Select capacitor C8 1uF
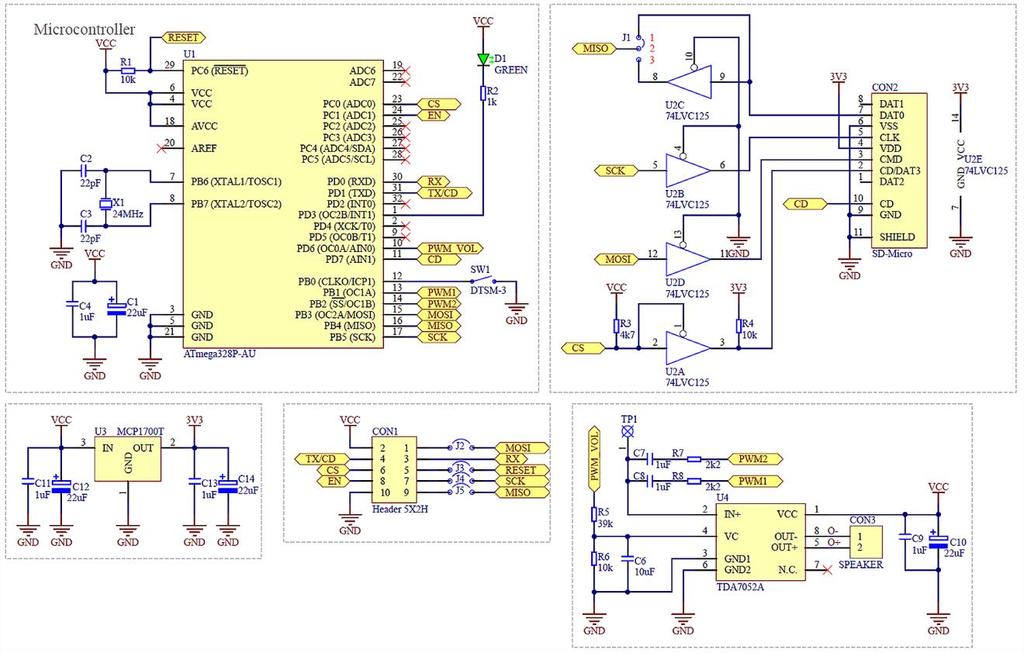The width and height of the screenshot is (1024, 653). tap(650, 482)
